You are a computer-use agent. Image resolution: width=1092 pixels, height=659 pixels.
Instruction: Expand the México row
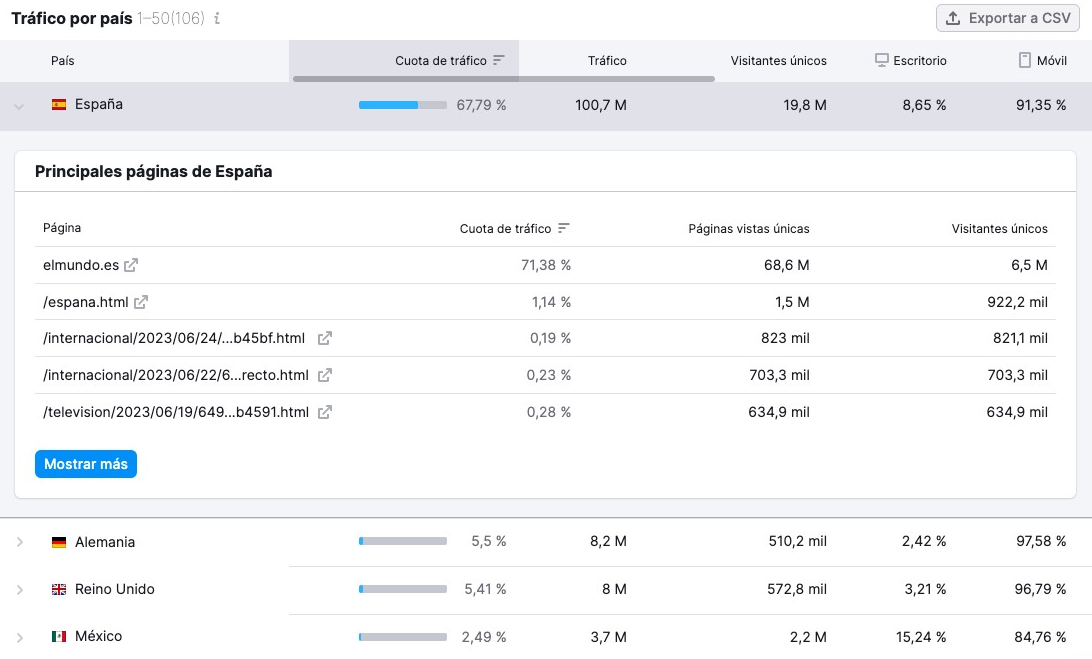[19, 637]
